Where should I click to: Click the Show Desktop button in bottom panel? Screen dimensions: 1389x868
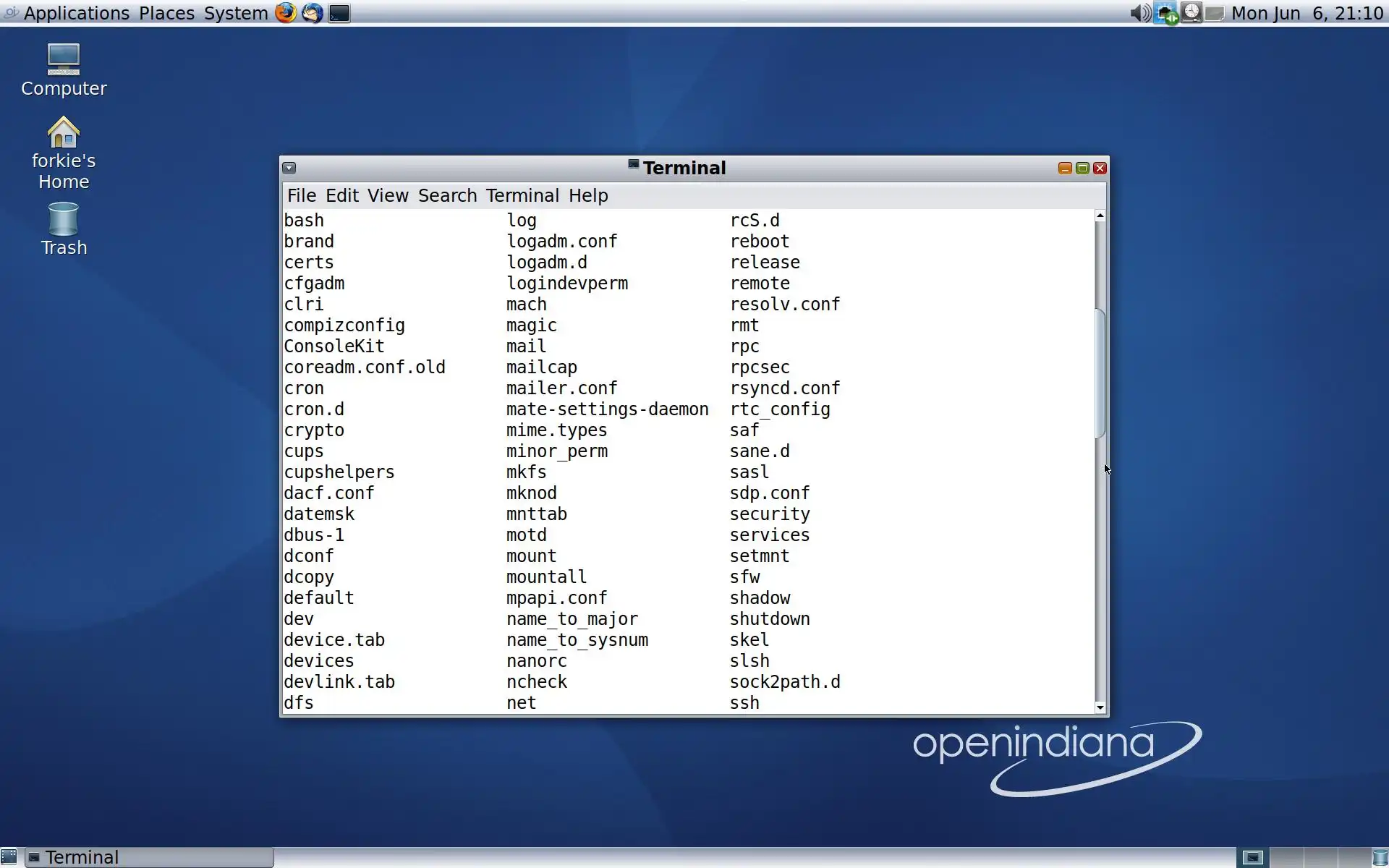(9, 857)
